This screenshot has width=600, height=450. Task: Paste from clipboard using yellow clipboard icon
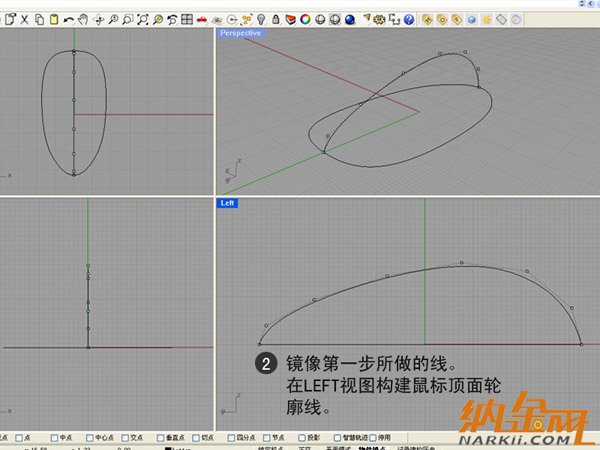click(x=54, y=19)
